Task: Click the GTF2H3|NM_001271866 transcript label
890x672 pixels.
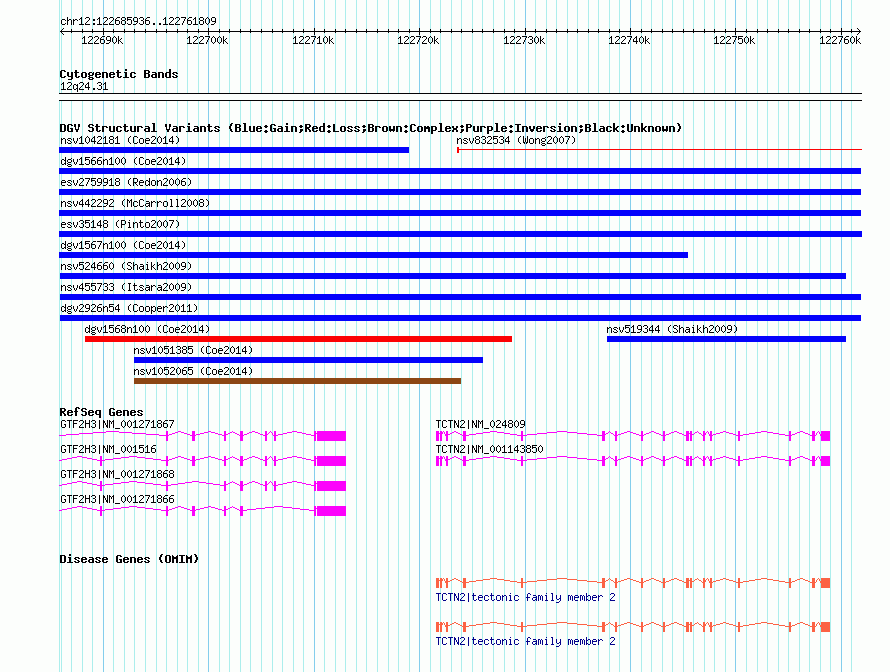Action: pos(117,499)
